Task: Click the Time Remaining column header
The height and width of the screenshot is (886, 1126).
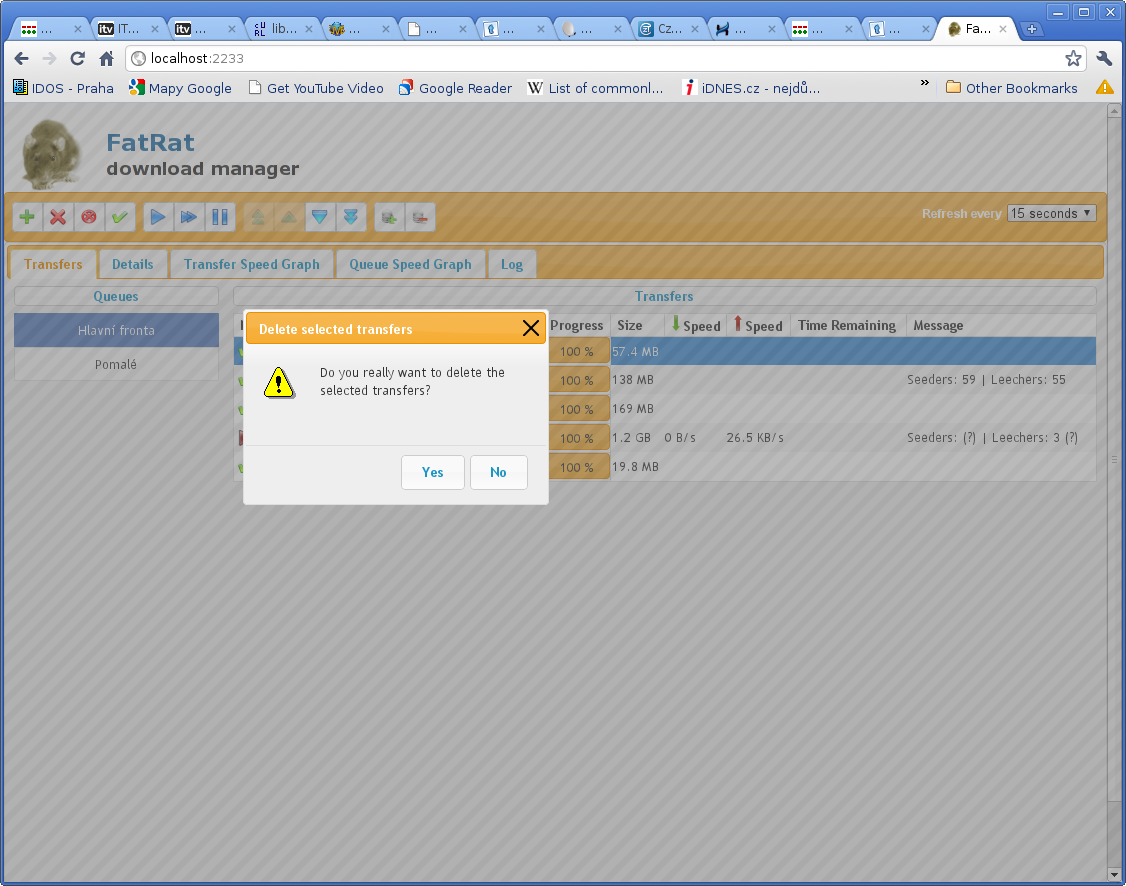Action: pyautogui.click(x=847, y=325)
